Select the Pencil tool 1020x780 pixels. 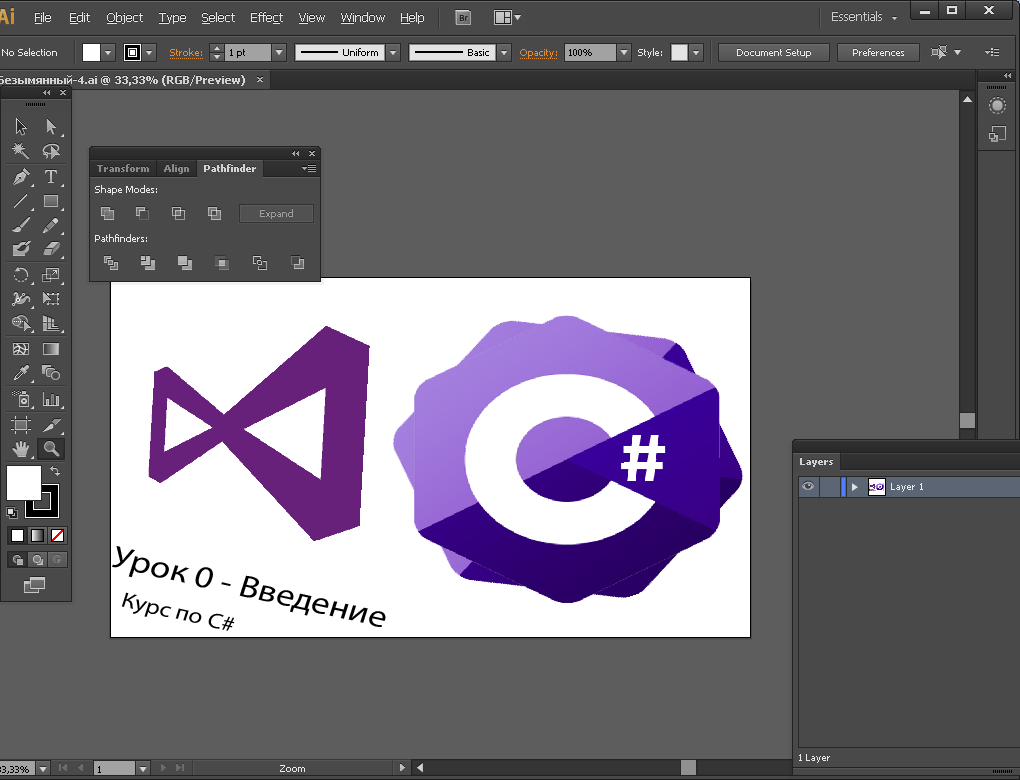click(x=51, y=225)
